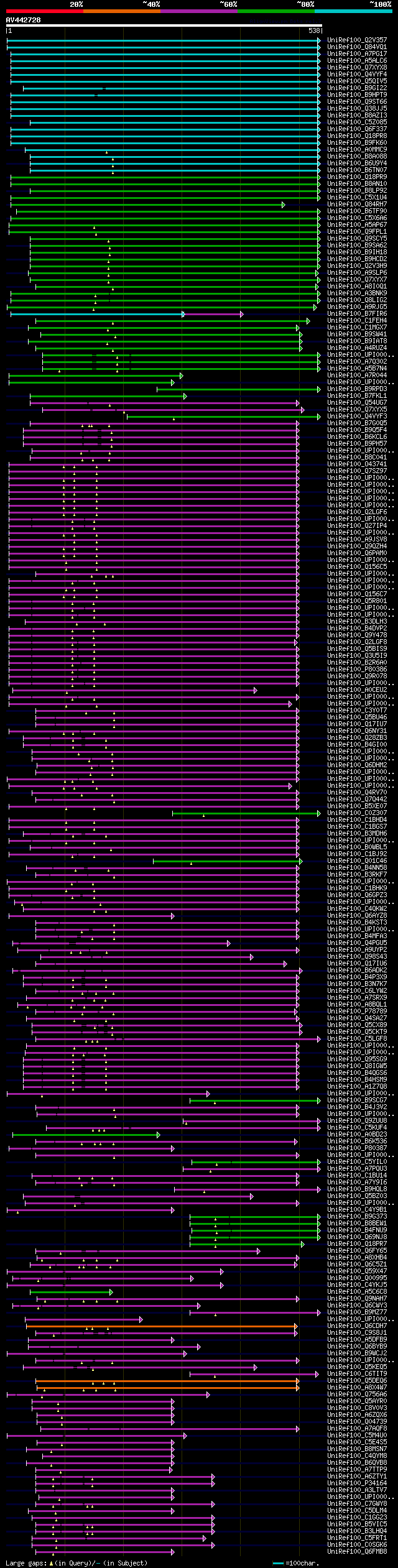Select hit label UniRef100_Q18PR8

(357, 136)
